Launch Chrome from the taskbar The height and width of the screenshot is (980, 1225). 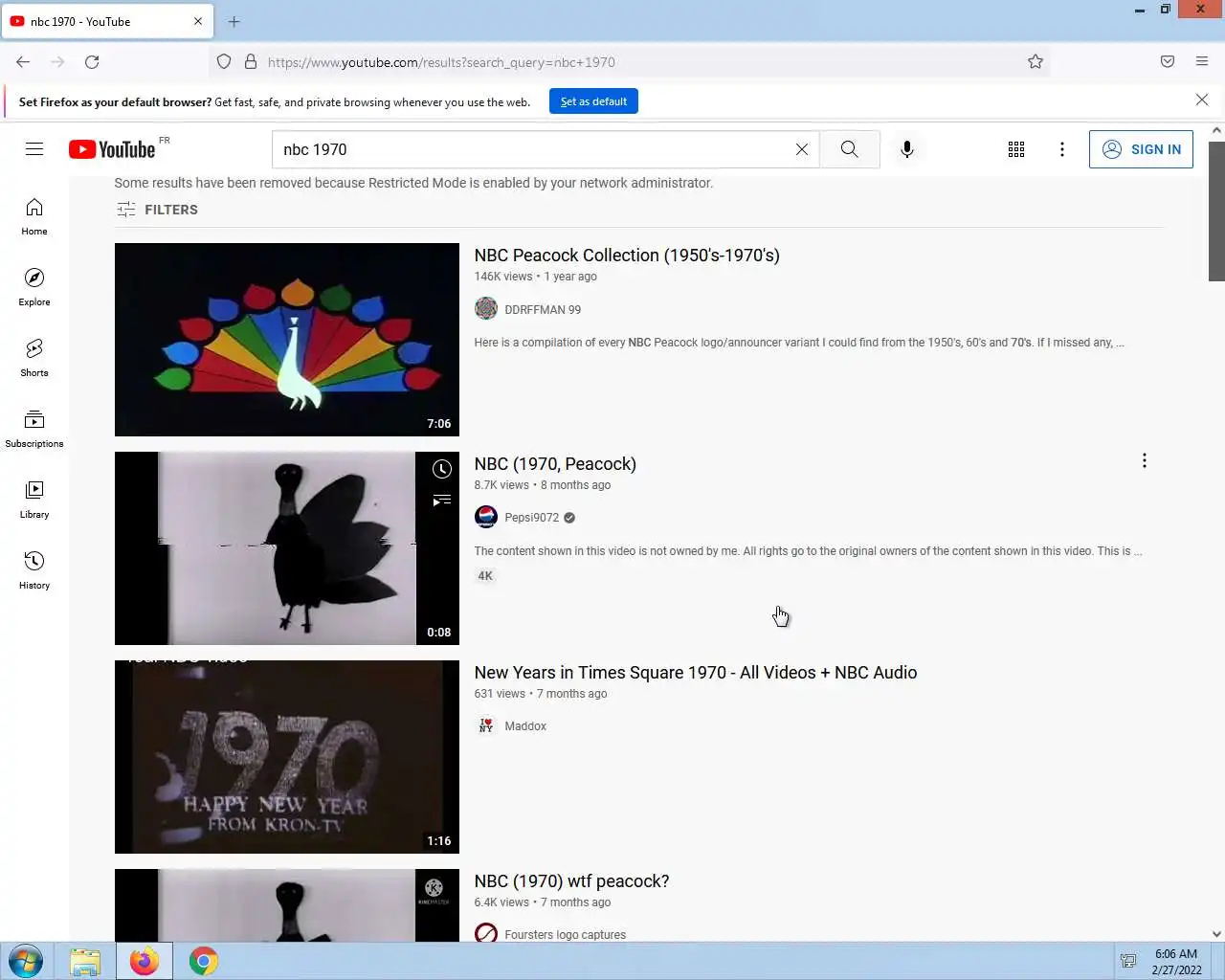pos(203,961)
